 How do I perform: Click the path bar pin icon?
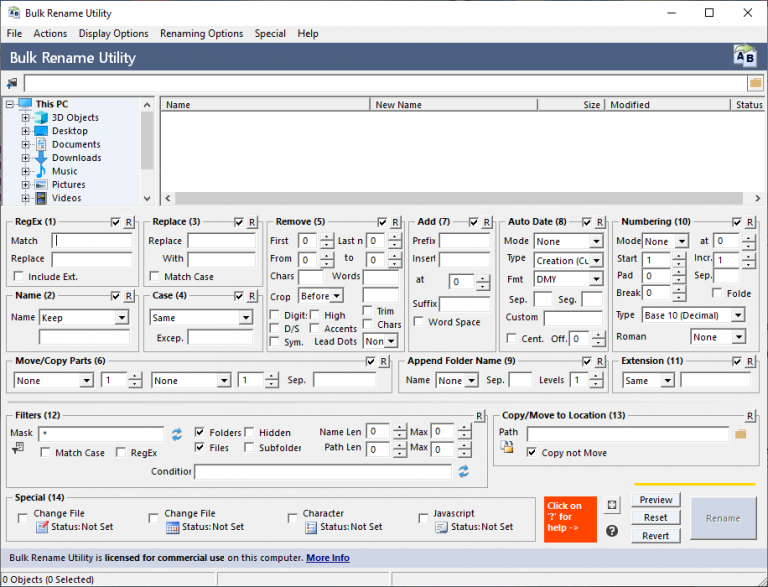pos(12,83)
